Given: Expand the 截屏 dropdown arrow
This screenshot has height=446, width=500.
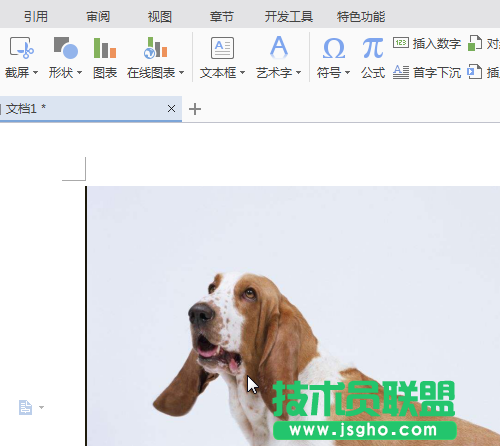Looking at the screenshot, I should 35,72.
